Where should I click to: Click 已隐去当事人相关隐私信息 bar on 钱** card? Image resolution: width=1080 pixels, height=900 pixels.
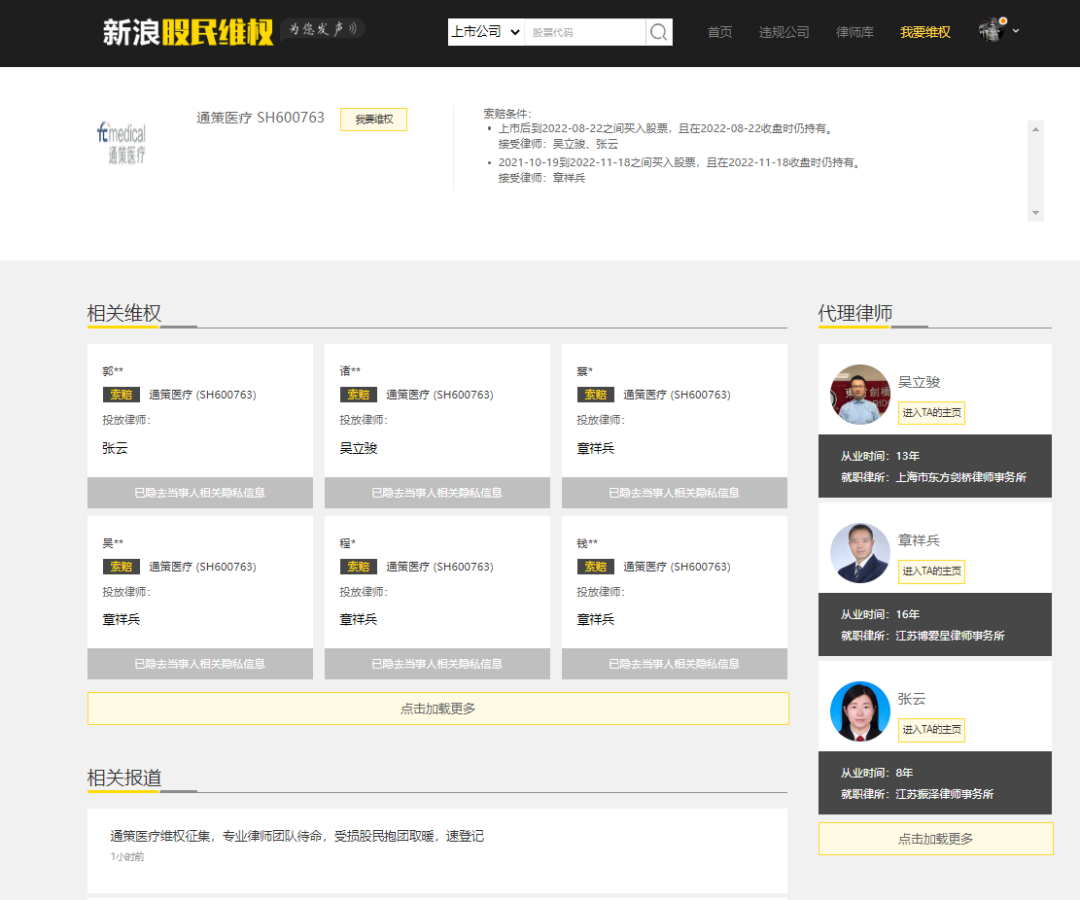click(x=674, y=664)
